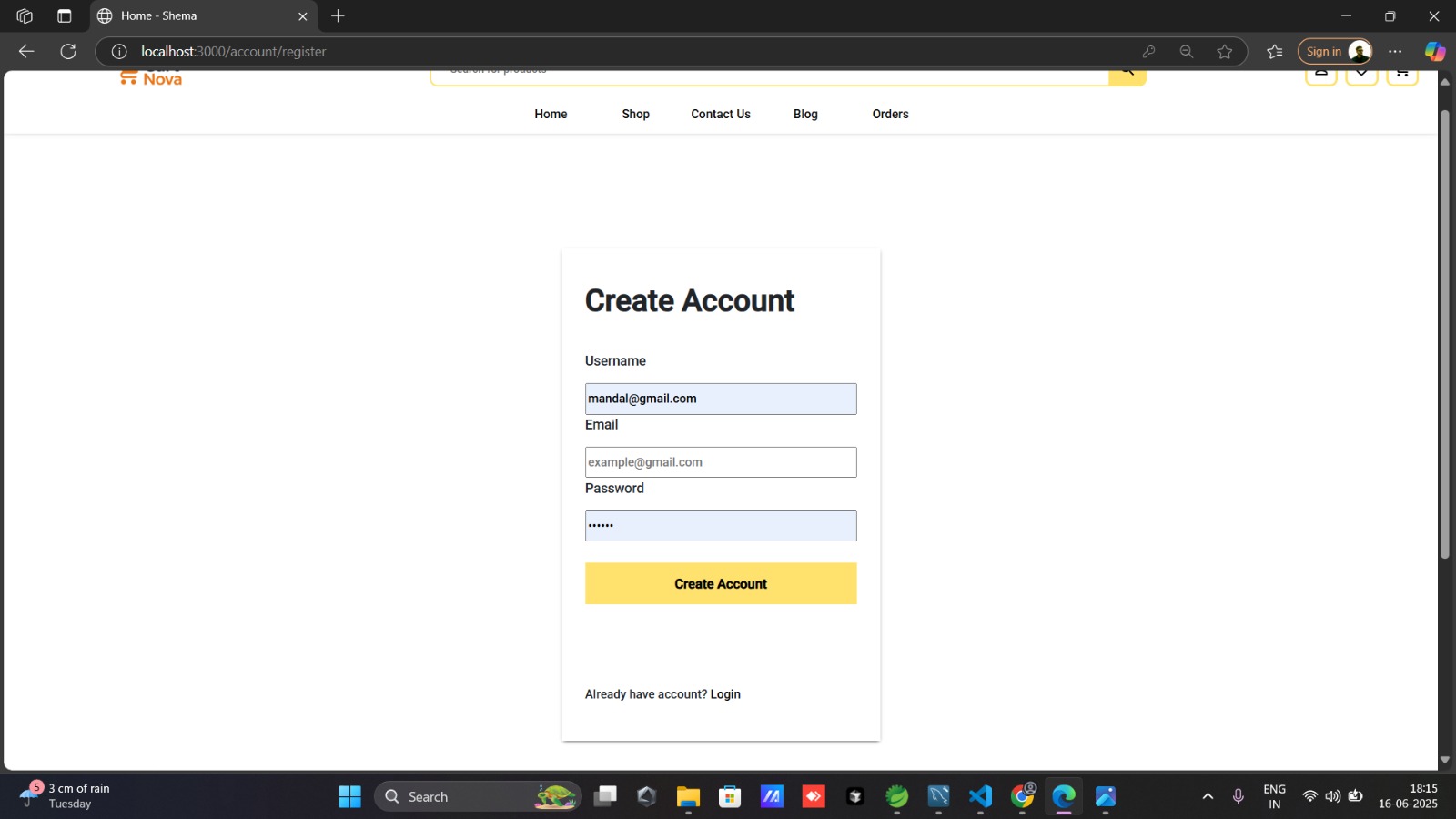Open Orders in the navigation menu
This screenshot has width=1456, height=819.
click(x=890, y=114)
